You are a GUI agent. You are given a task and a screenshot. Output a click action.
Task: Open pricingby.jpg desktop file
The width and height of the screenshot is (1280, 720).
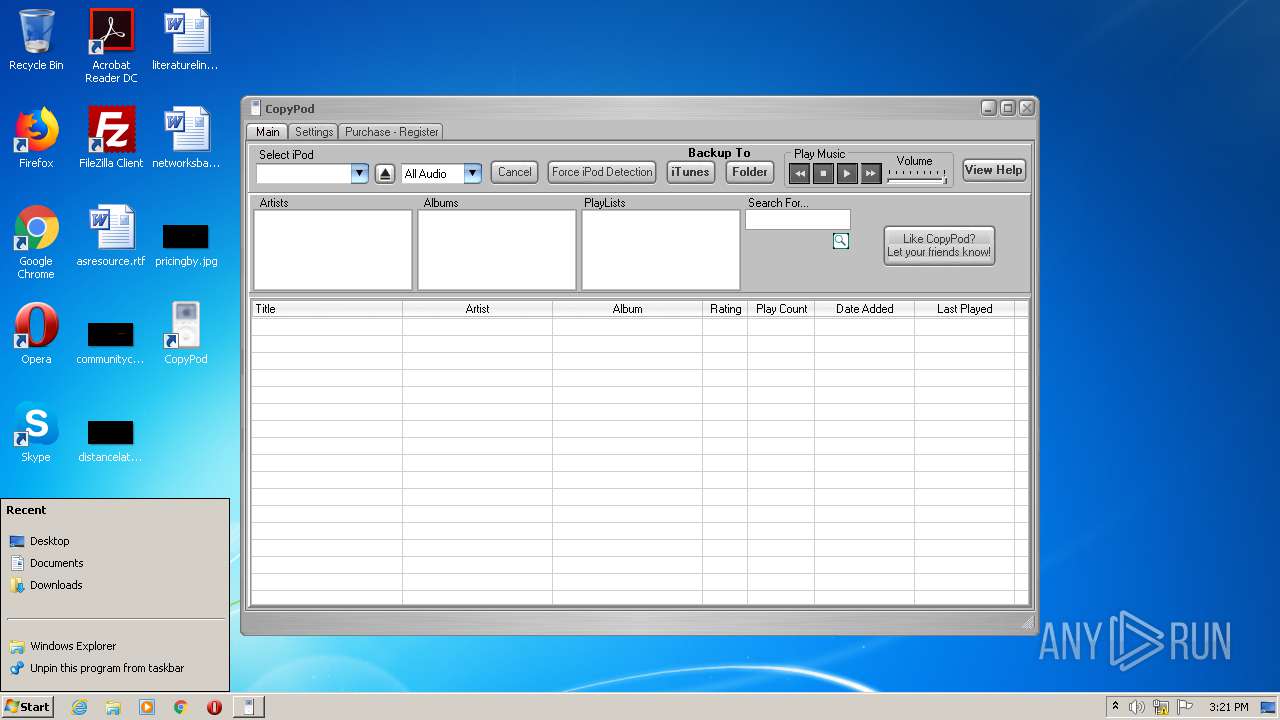[x=186, y=244]
